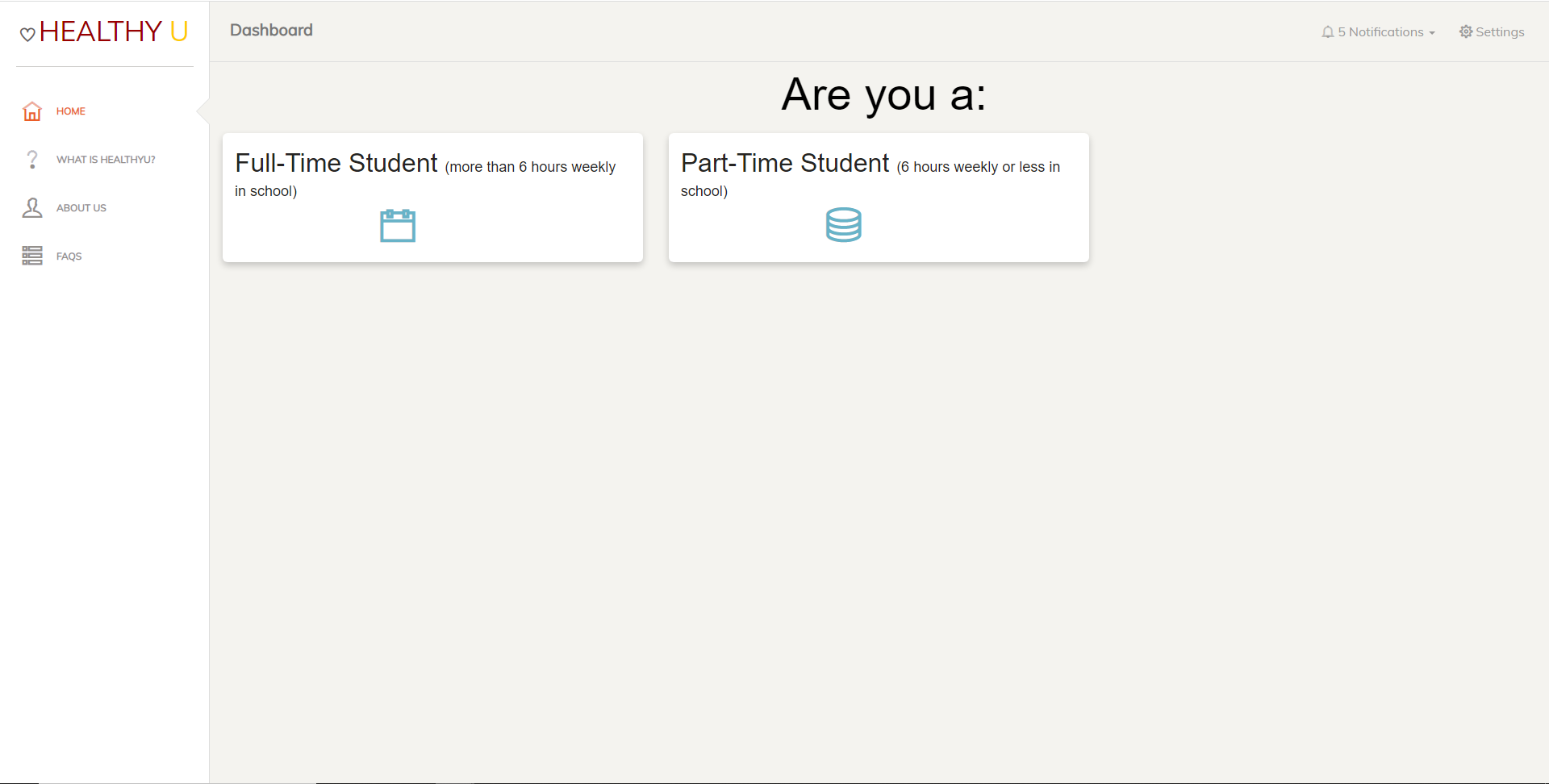Image resolution: width=1549 pixels, height=784 pixels.
Task: Select the Part-Time Student heading
Action: pyautogui.click(x=785, y=163)
